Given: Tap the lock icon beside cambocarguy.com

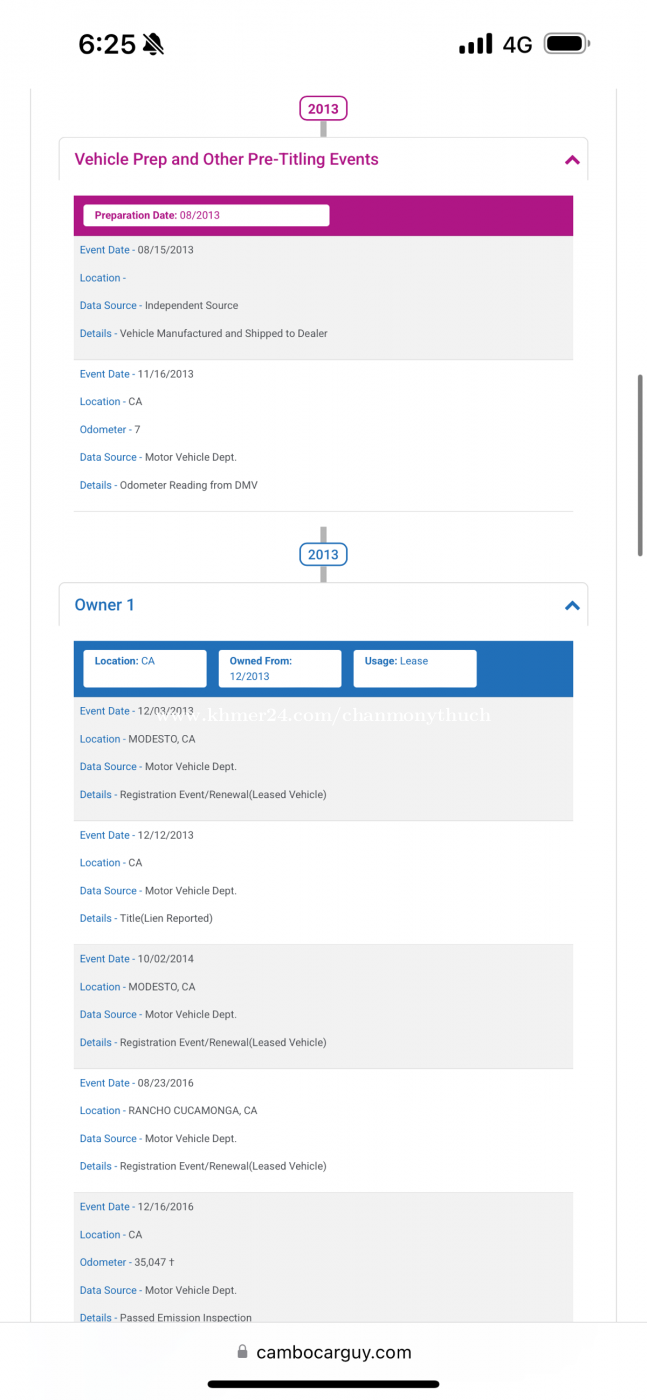Looking at the screenshot, I should (242, 1352).
